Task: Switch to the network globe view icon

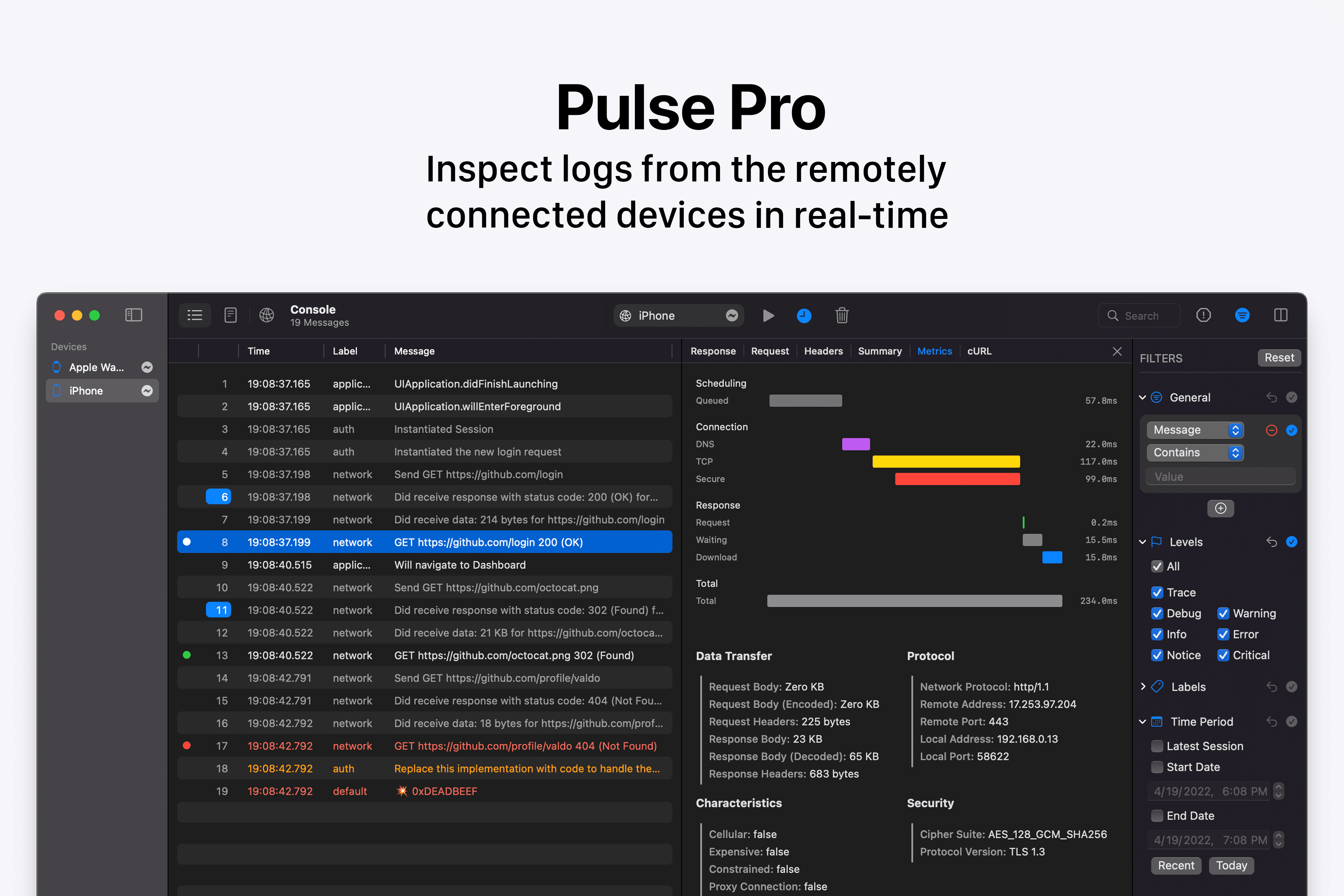Action: click(266, 315)
